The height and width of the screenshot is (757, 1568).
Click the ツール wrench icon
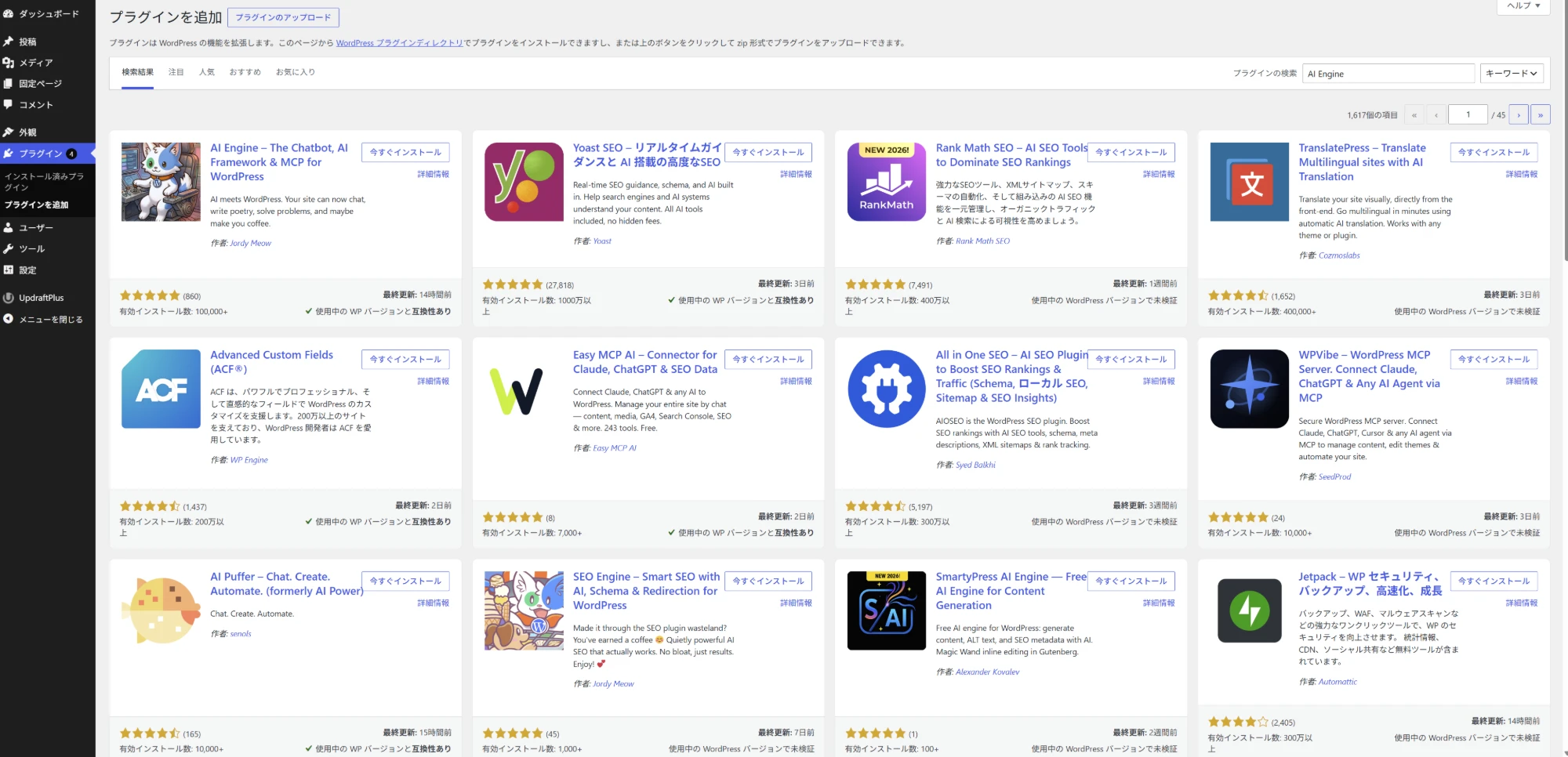[x=9, y=248]
